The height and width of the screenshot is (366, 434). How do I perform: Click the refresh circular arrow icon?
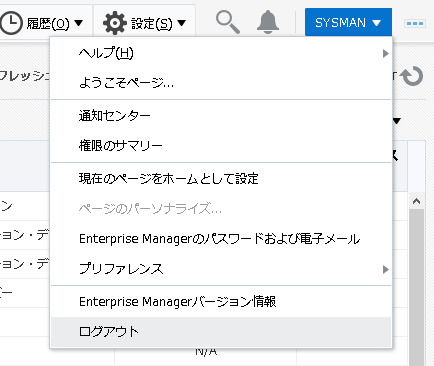tap(412, 76)
